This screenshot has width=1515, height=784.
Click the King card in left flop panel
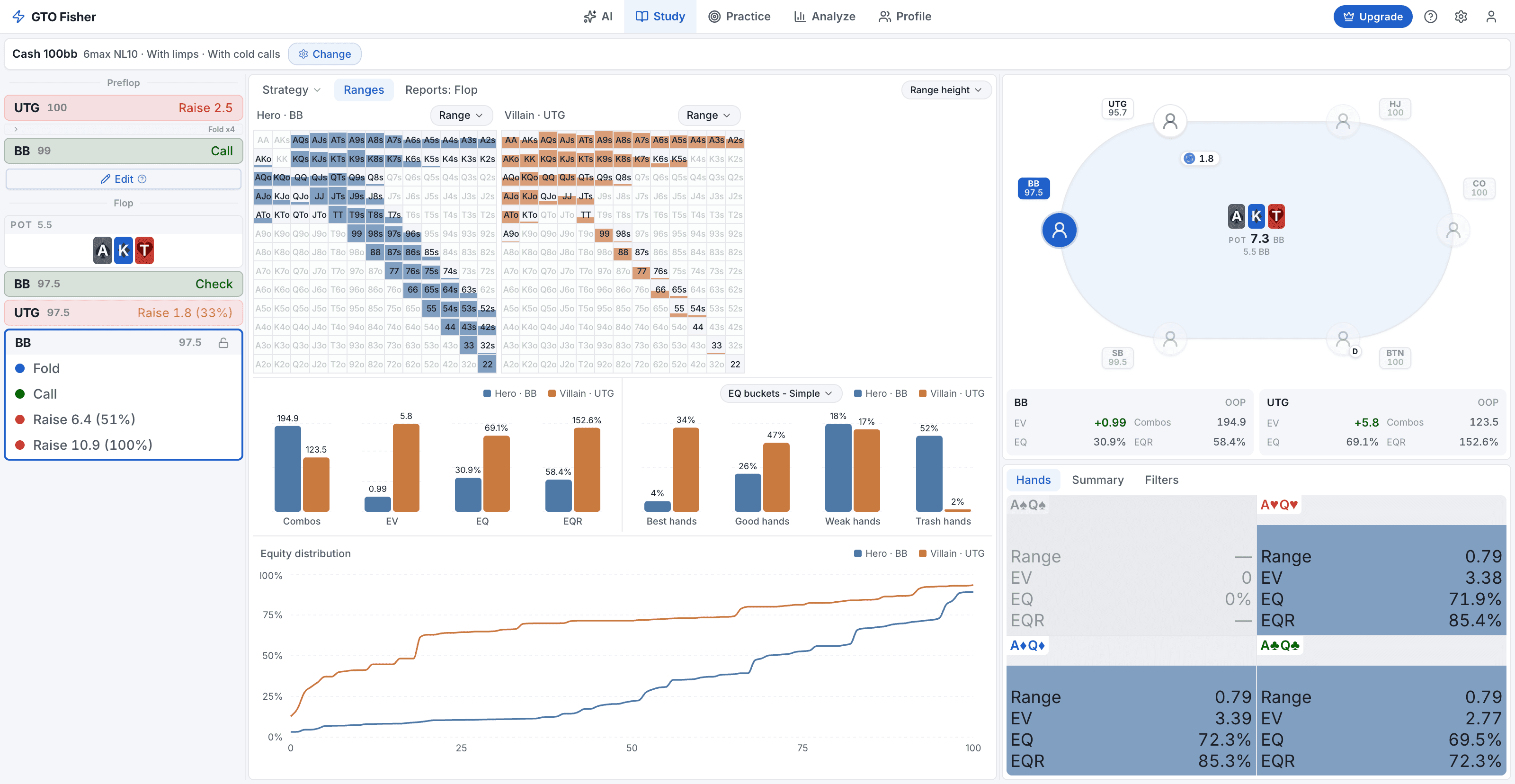click(124, 250)
